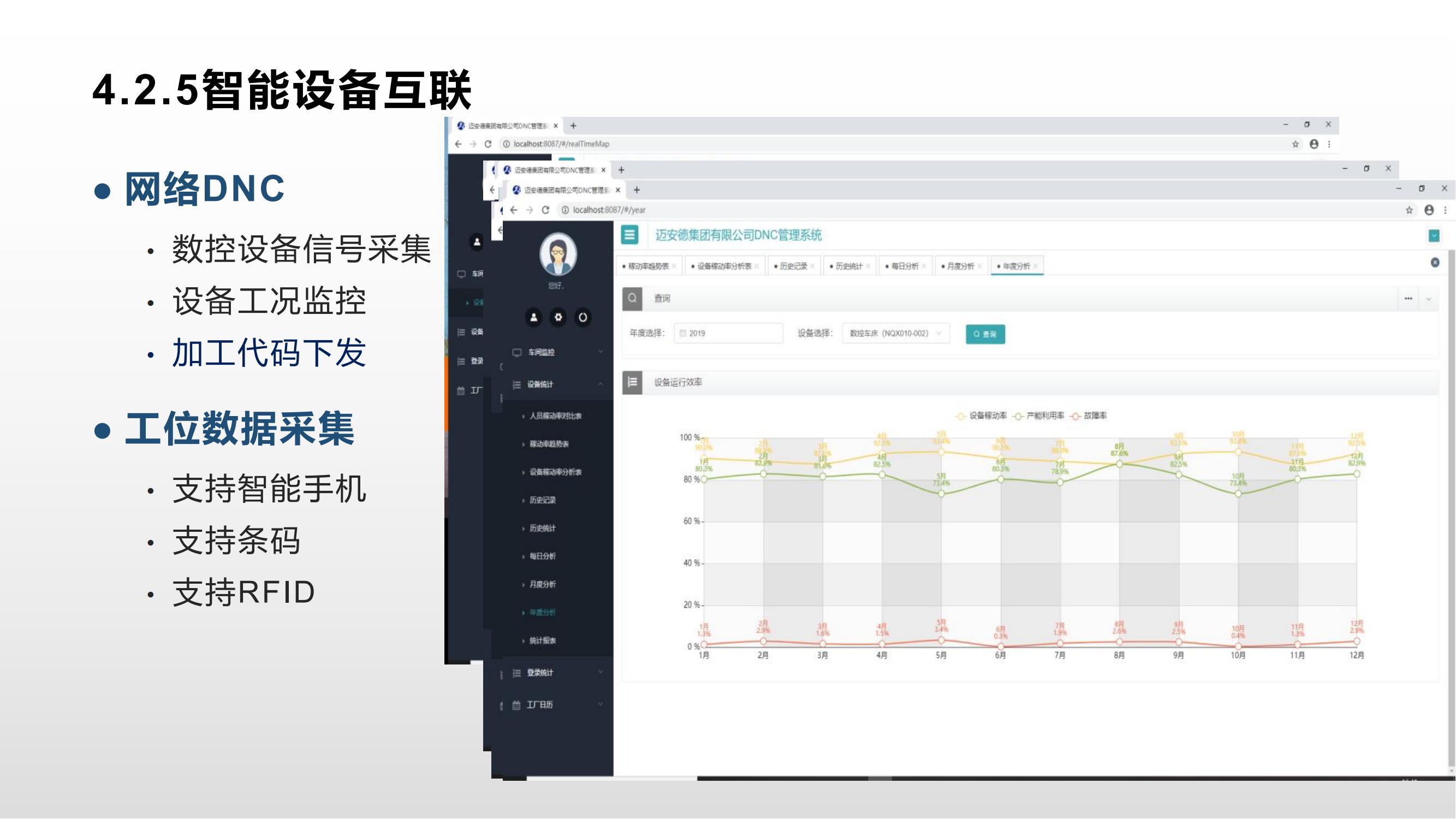
Task: Open the user profile icon below avatar
Action: 533,317
